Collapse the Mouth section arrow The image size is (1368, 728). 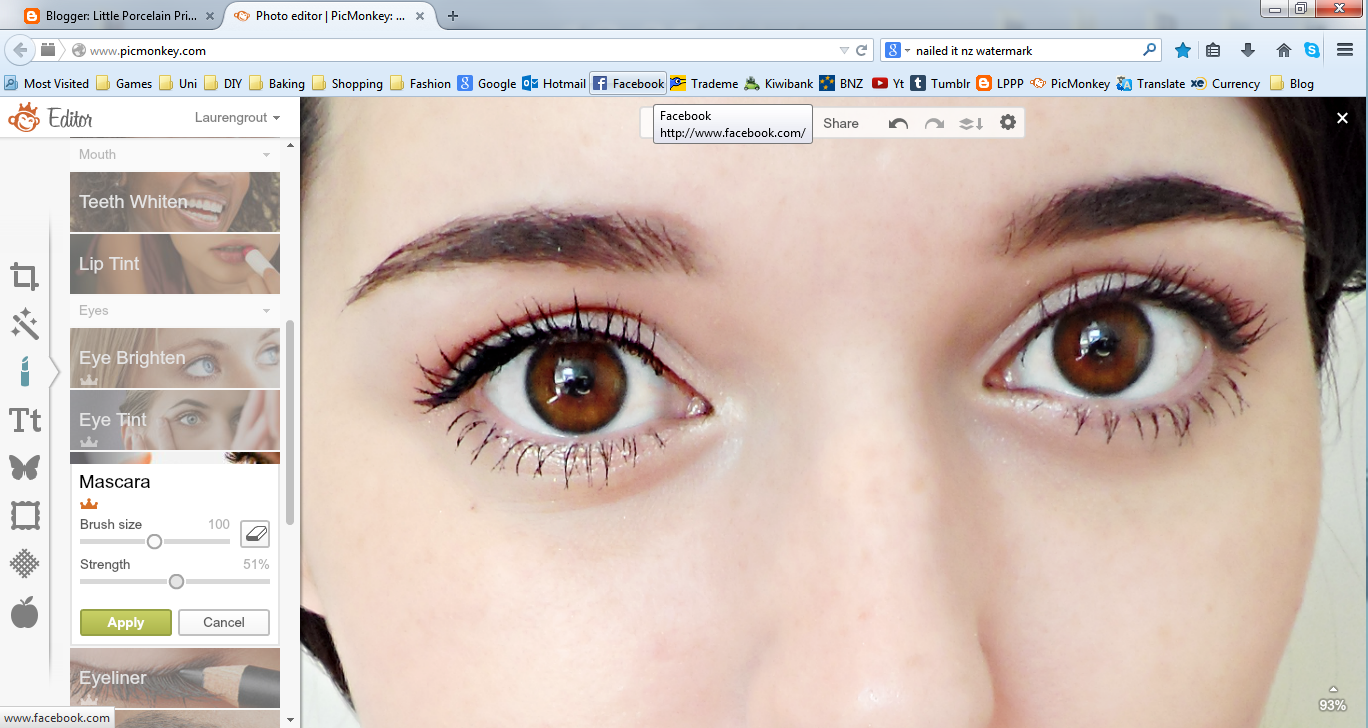click(x=266, y=155)
